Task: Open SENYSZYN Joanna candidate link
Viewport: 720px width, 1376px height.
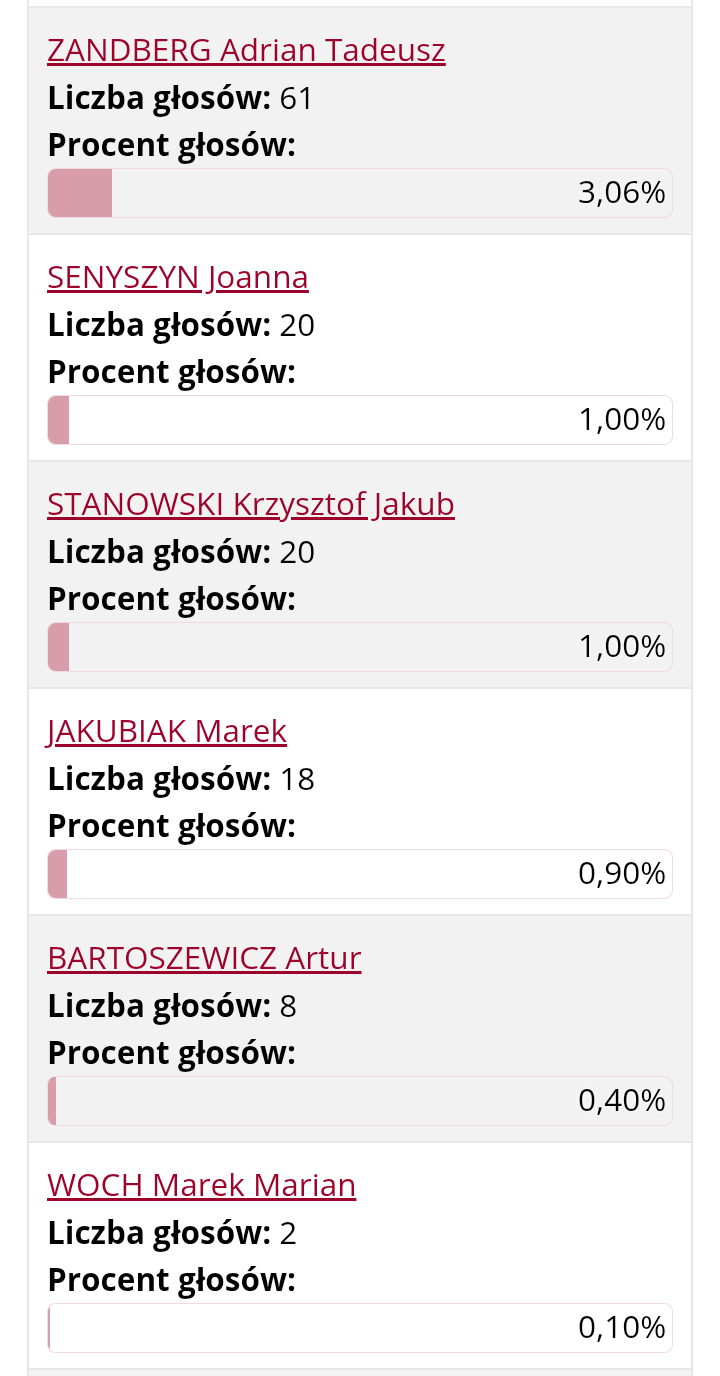Action: 178,277
